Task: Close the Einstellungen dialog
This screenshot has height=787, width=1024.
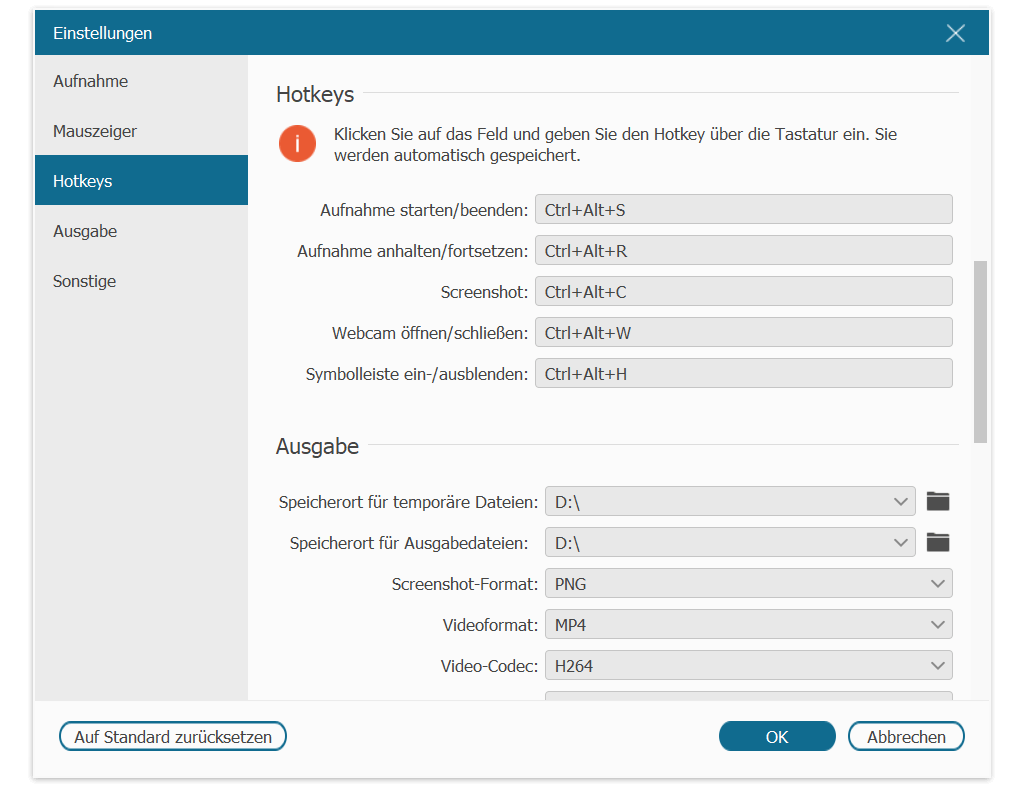Action: 955,33
